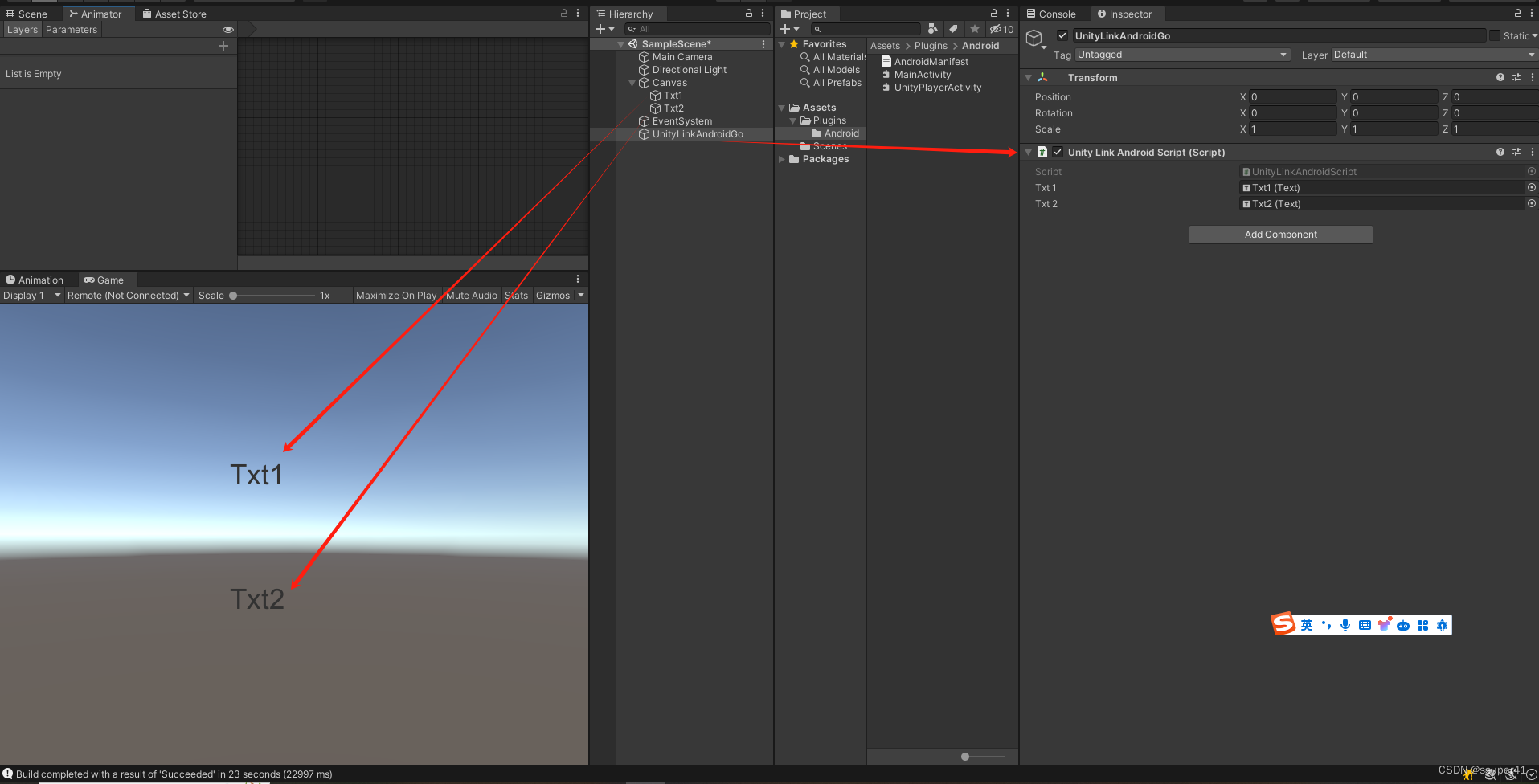1539x784 pixels.
Task: Click the Sogou input method microphone icon
Action: point(1345,625)
